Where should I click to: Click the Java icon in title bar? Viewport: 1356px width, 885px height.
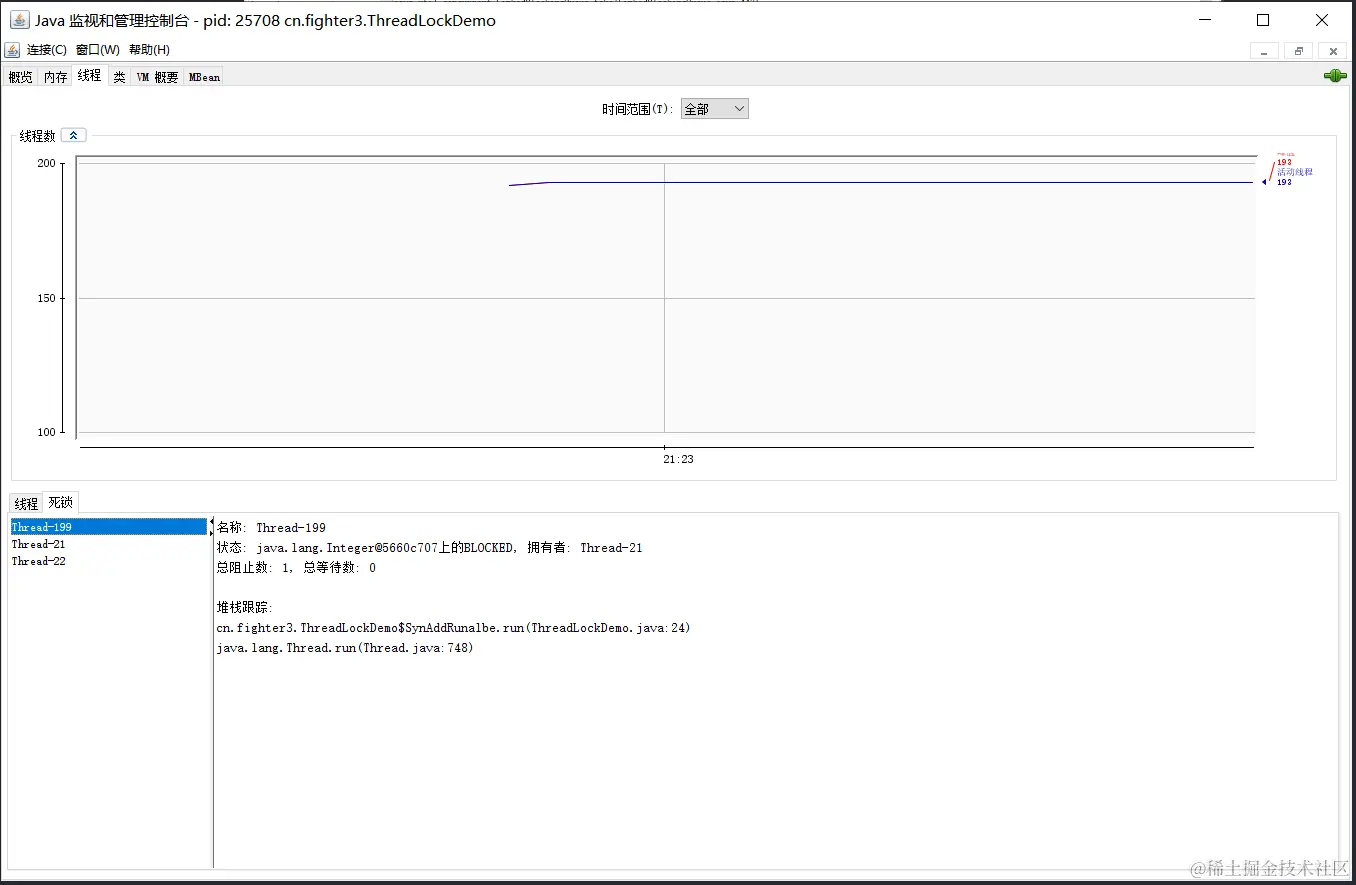(x=19, y=20)
